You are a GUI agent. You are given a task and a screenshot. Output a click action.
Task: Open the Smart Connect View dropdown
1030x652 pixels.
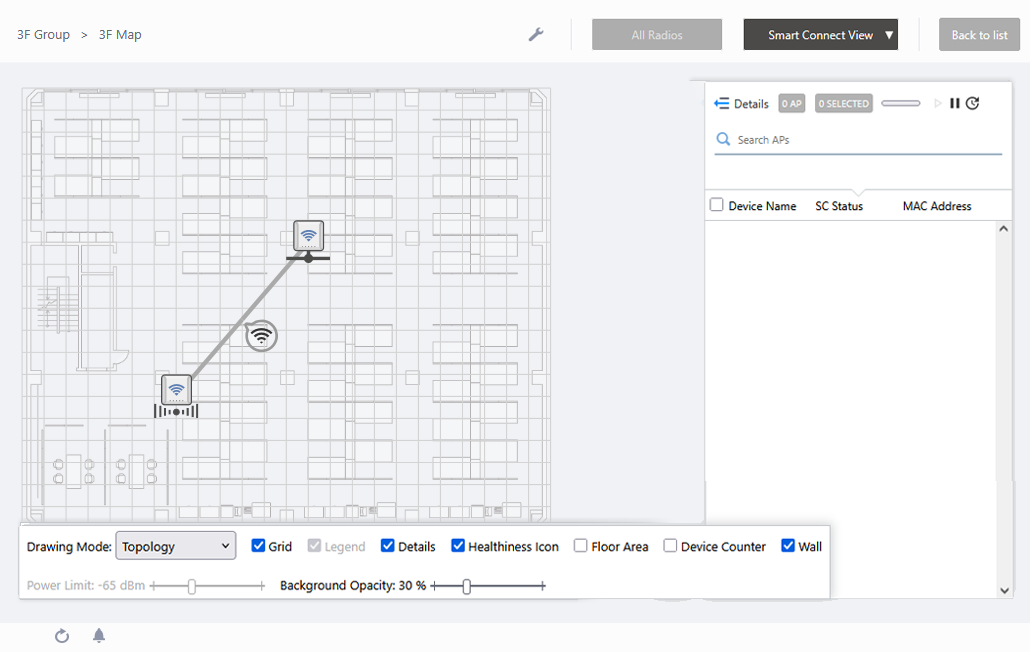coord(820,35)
